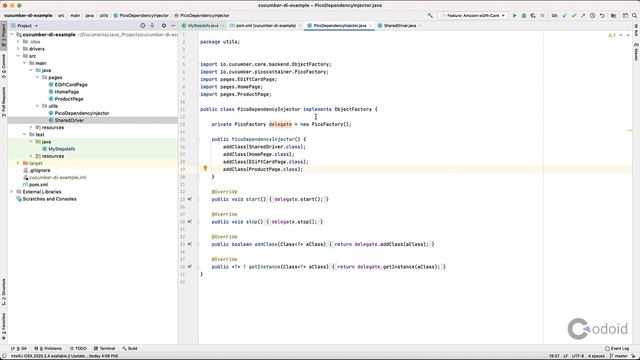The height and width of the screenshot is (360, 640).
Task: Open Project Structure folder icon
Action: point(613,16)
